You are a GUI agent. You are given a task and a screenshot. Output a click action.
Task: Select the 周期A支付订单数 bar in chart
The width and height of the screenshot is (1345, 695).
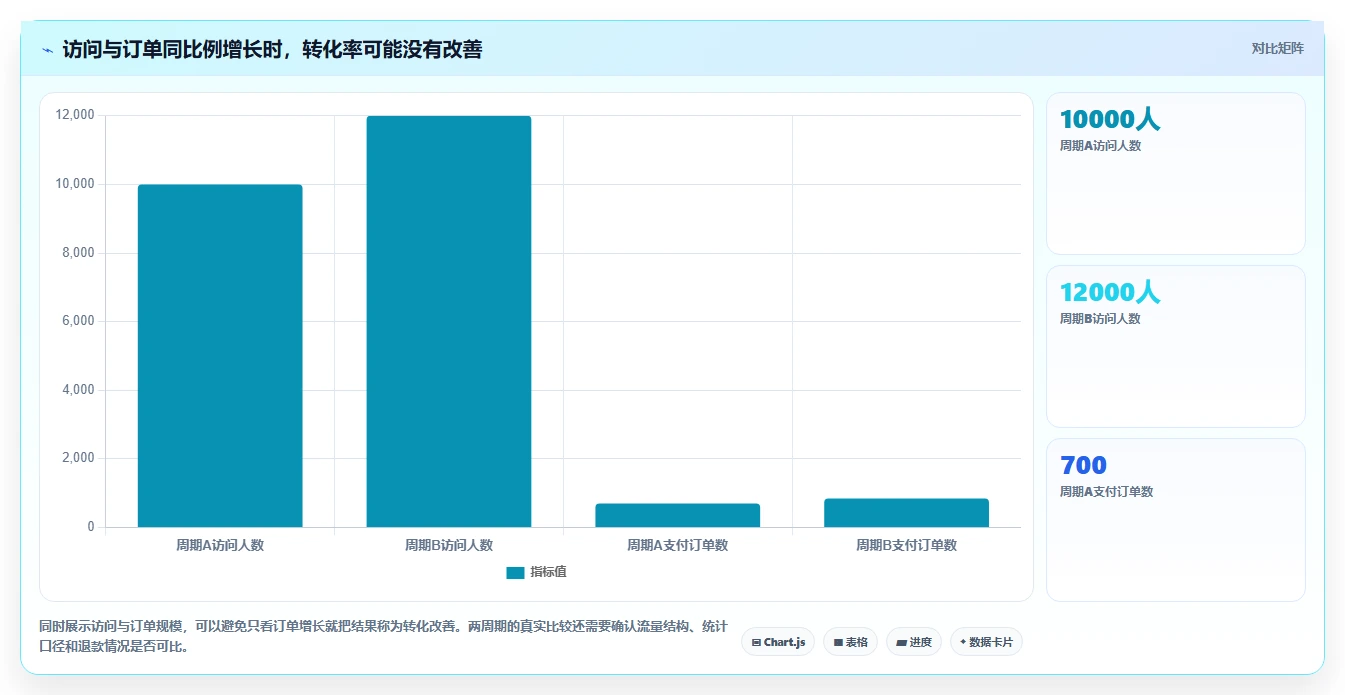click(678, 515)
